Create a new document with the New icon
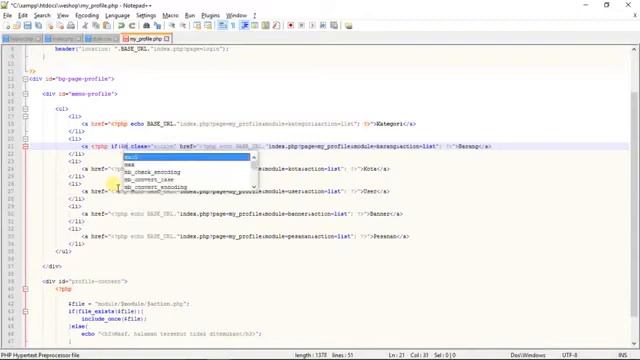640x360 pixels. pos(7,26)
